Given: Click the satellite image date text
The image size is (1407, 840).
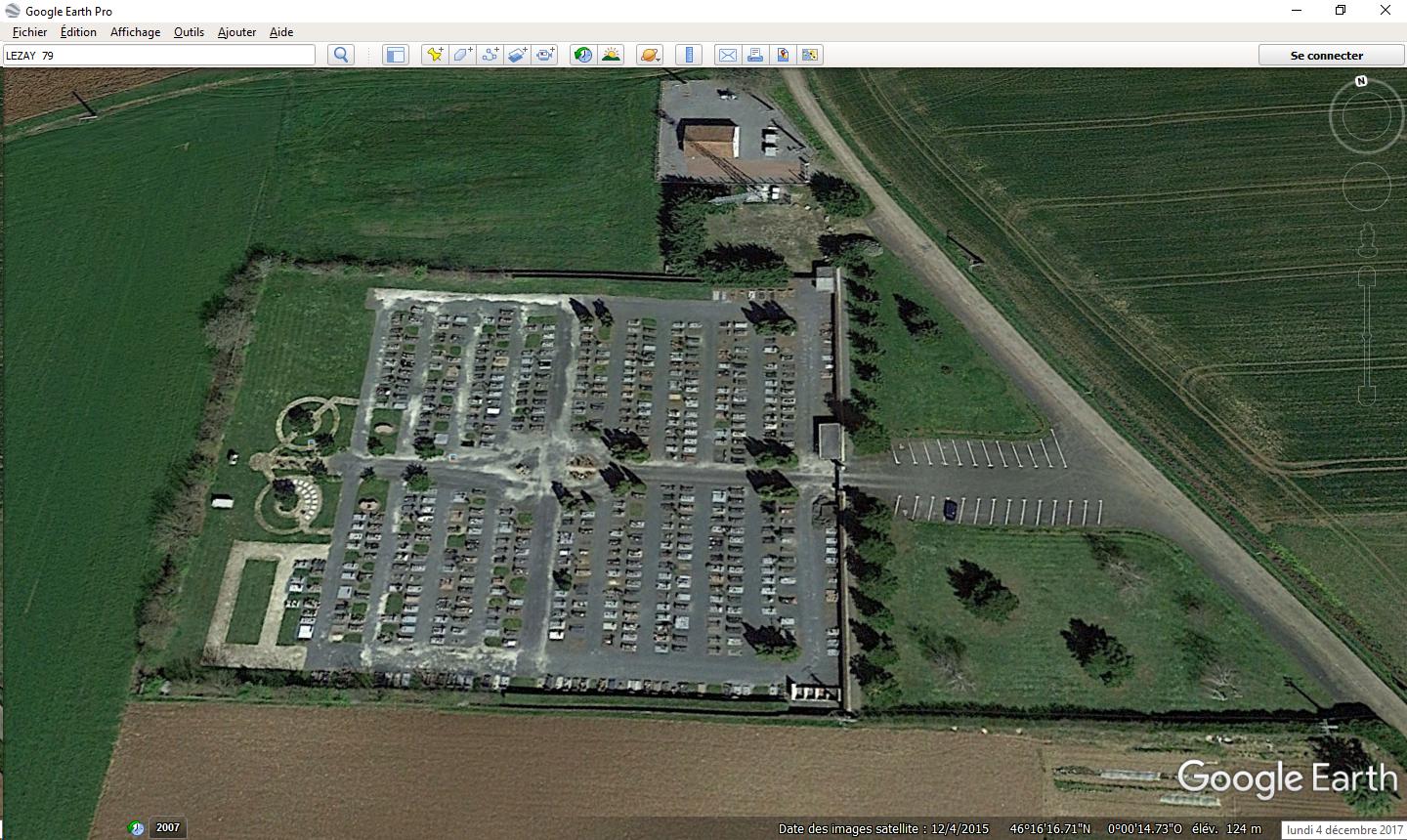Looking at the screenshot, I should tap(883, 828).
